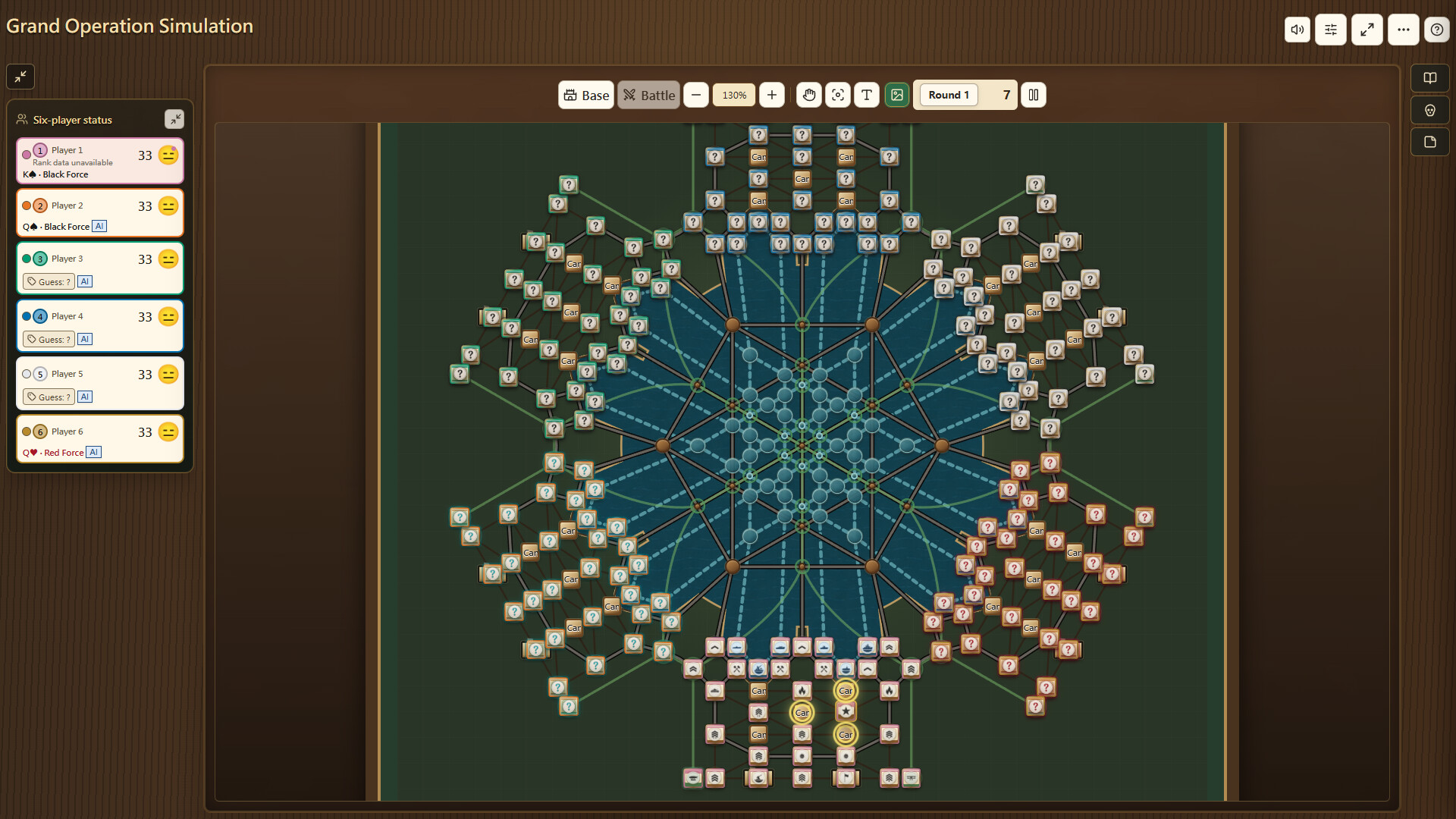Open the settings sliders icon
Image resolution: width=1456 pixels, height=819 pixels.
click(1331, 30)
